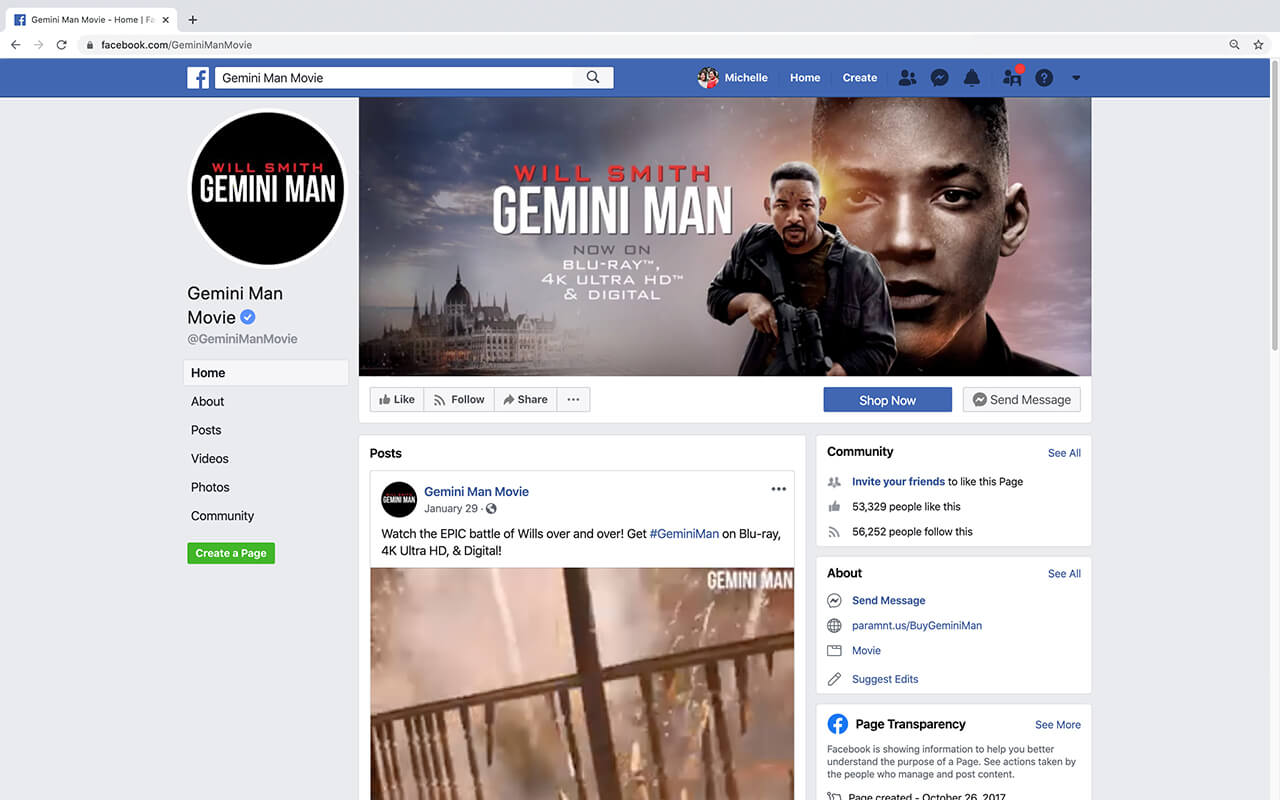
Task: Click "53,329 people like this" text
Action: [906, 506]
